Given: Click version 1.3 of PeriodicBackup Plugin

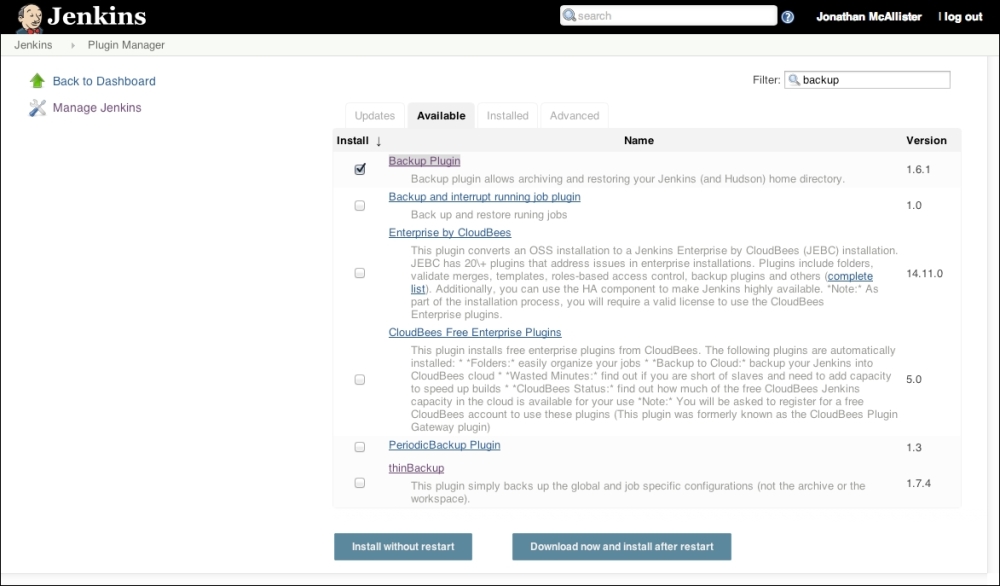Looking at the screenshot, I should pos(914,447).
